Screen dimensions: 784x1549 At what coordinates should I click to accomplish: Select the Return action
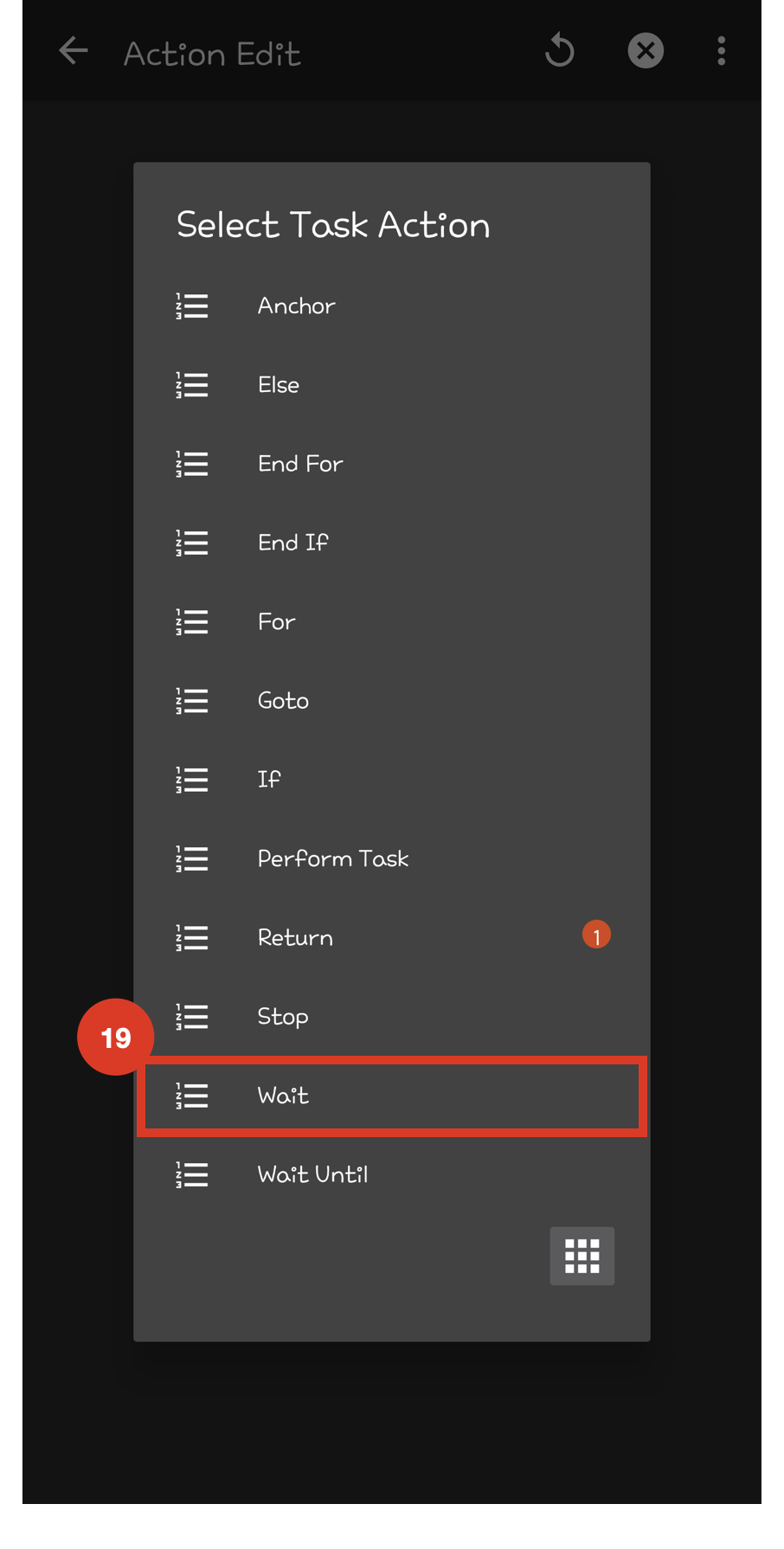tap(295, 938)
